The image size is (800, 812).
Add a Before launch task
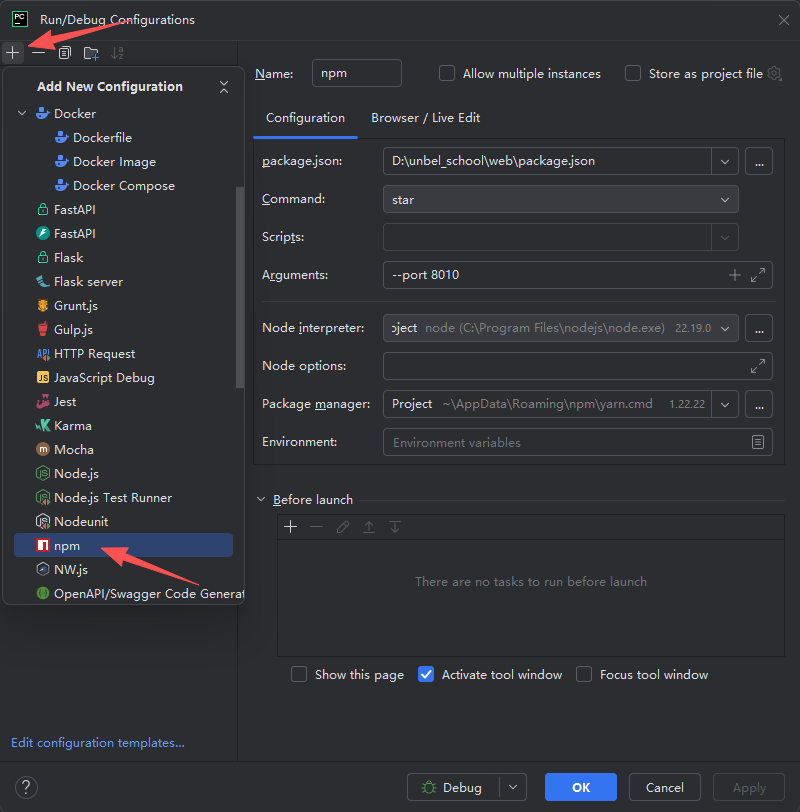pyautogui.click(x=290, y=527)
